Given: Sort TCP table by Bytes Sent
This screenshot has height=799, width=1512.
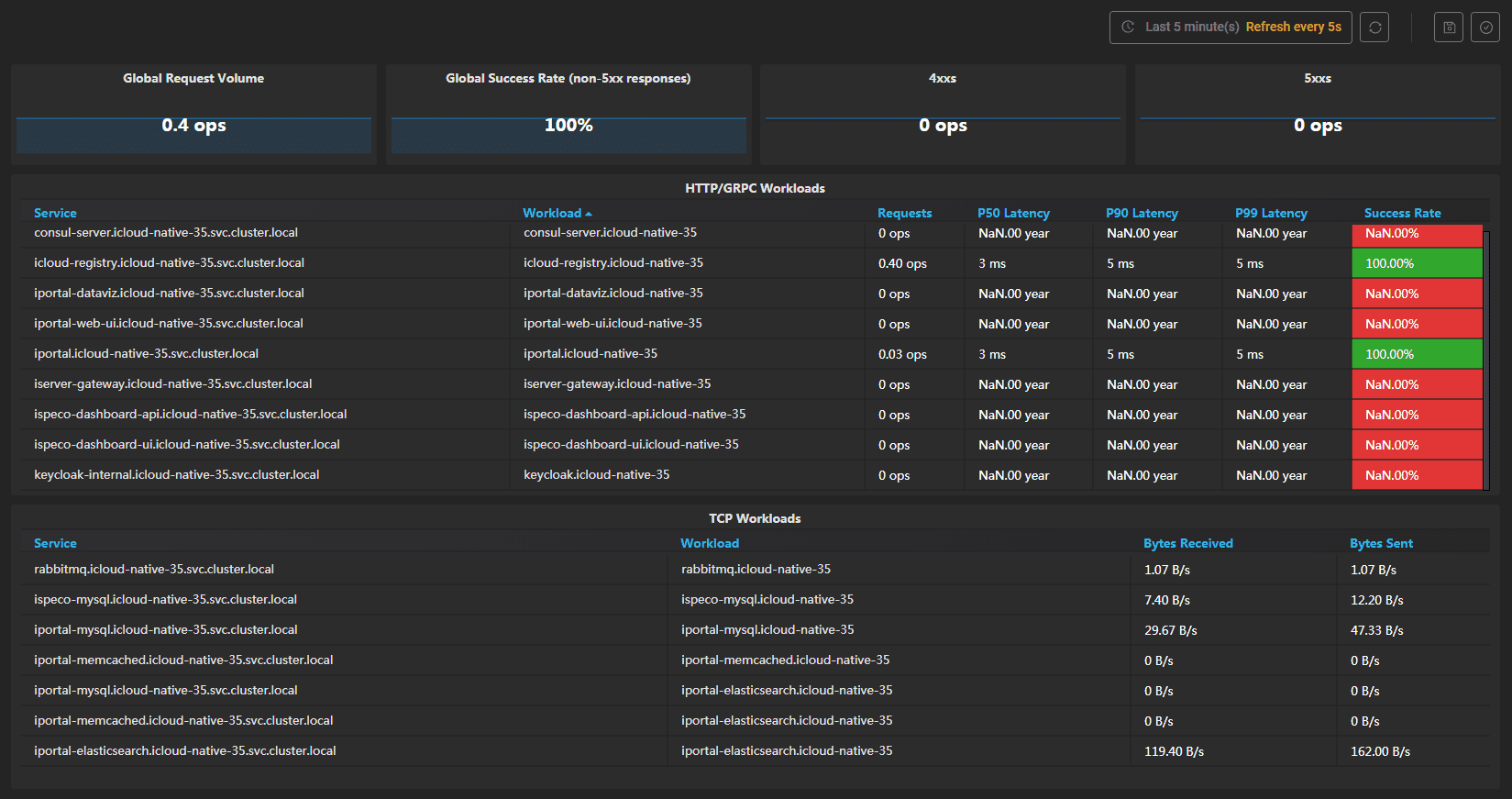Looking at the screenshot, I should pos(1381,543).
